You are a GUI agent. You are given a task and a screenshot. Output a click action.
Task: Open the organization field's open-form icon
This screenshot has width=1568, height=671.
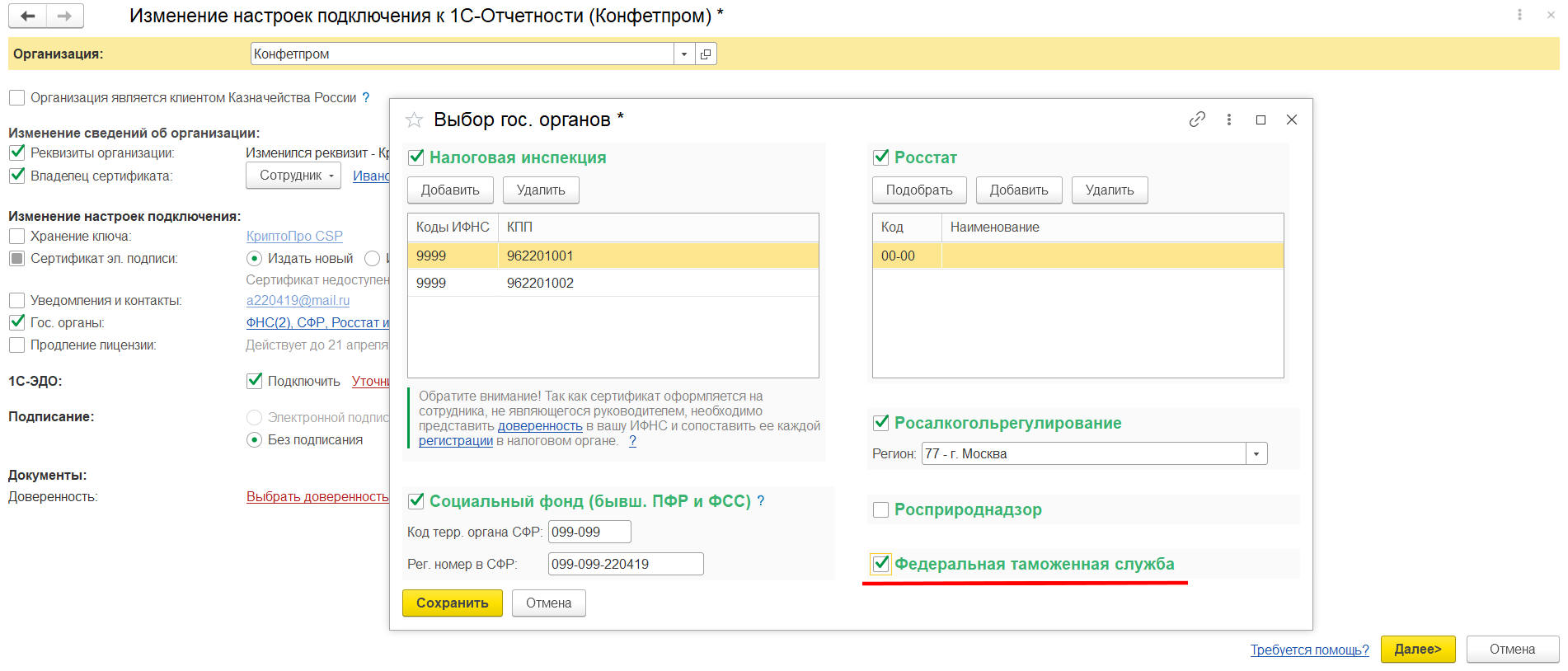point(706,54)
